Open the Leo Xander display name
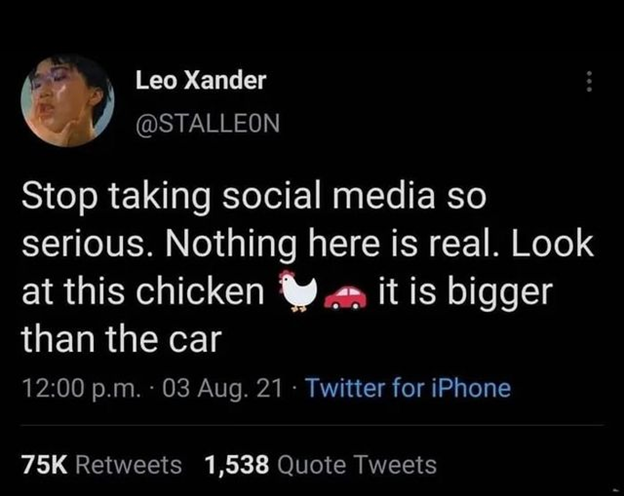Screen dimensions: 624x496 tap(201, 80)
